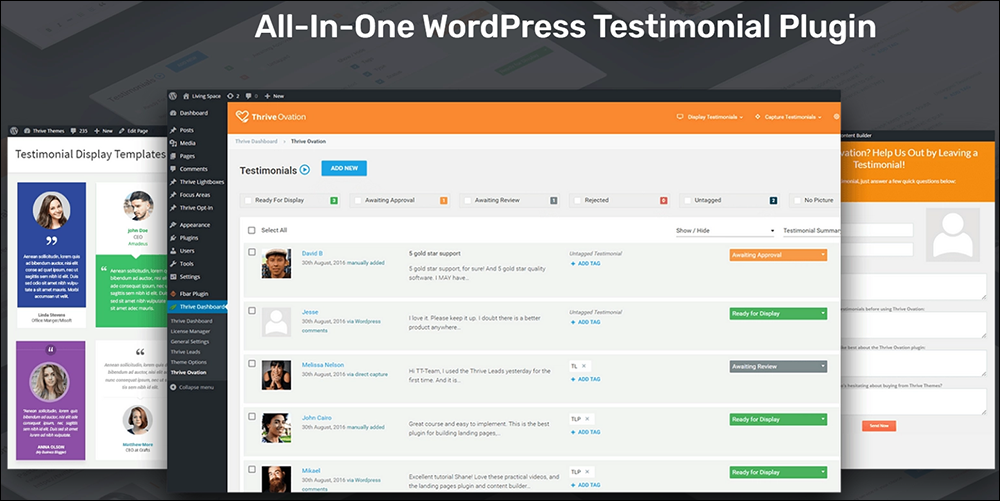
Task: Open John Cairo's Ready for Display dropdown
Action: (778, 419)
